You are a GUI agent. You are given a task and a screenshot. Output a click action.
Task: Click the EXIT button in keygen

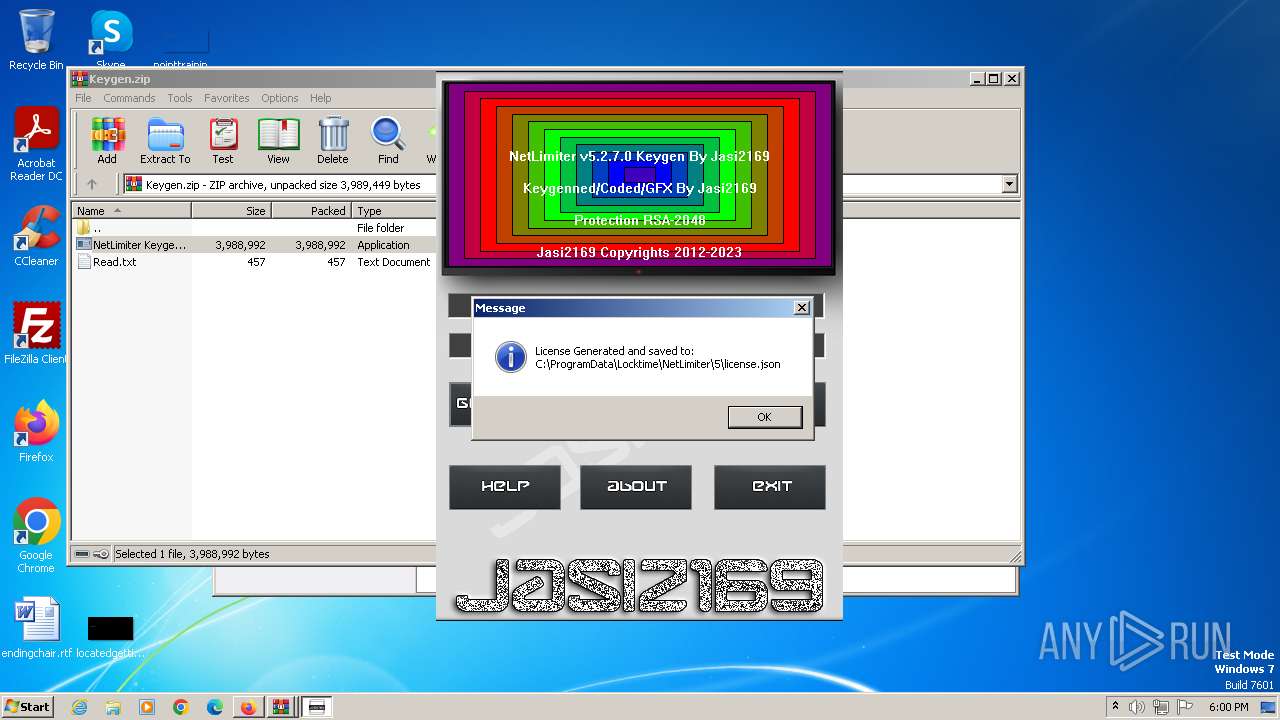770,487
